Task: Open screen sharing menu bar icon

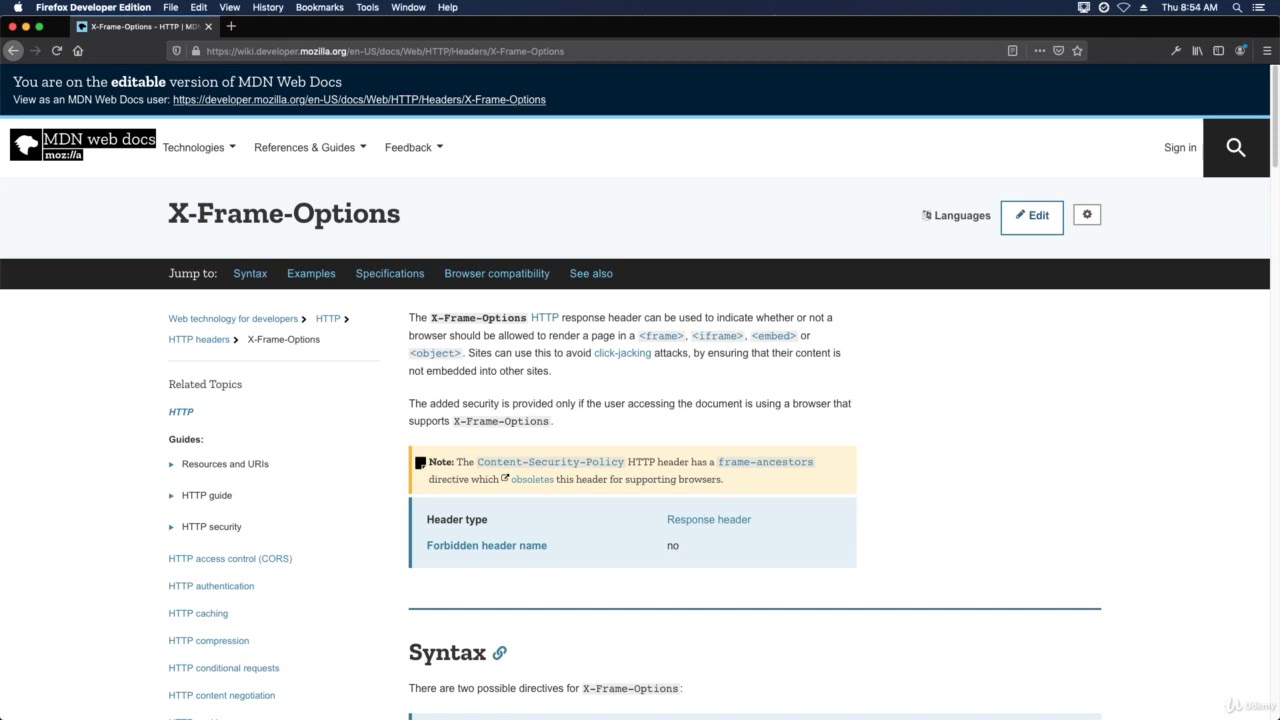Action: tap(1084, 7)
